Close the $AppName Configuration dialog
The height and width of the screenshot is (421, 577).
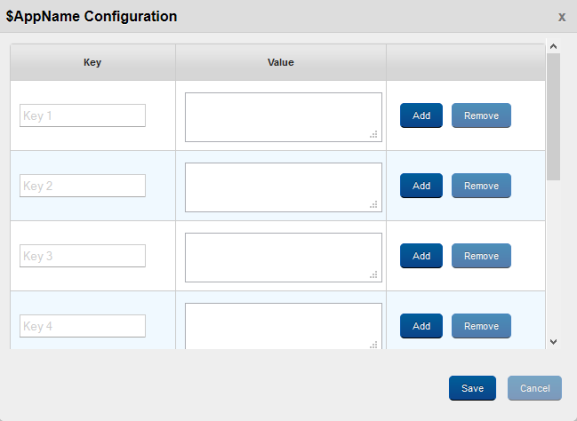click(x=562, y=17)
